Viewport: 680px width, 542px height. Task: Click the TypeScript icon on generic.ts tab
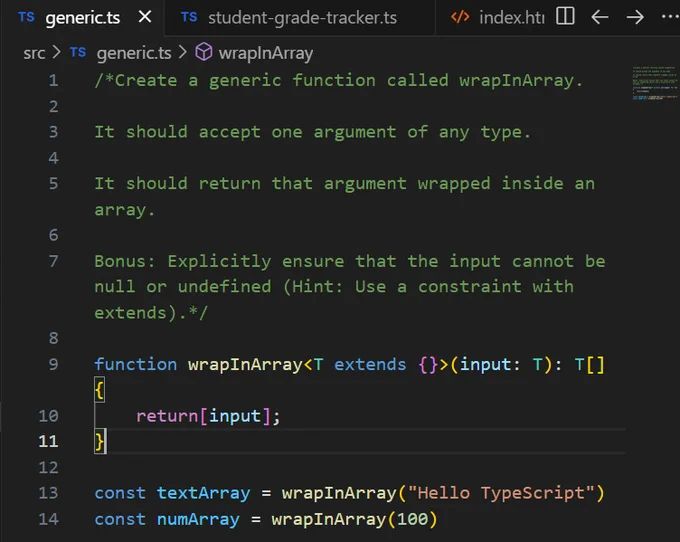(x=26, y=17)
